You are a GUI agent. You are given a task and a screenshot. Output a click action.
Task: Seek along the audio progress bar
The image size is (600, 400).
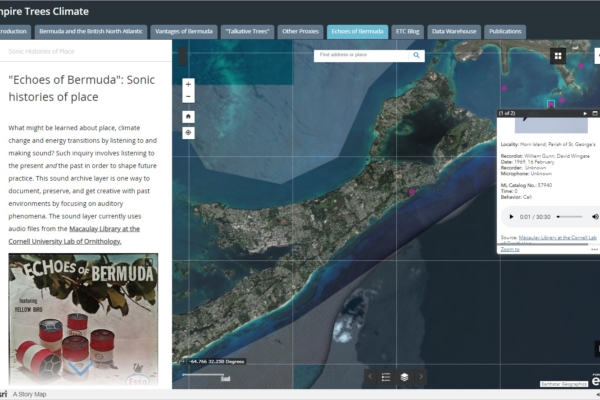coord(568,216)
